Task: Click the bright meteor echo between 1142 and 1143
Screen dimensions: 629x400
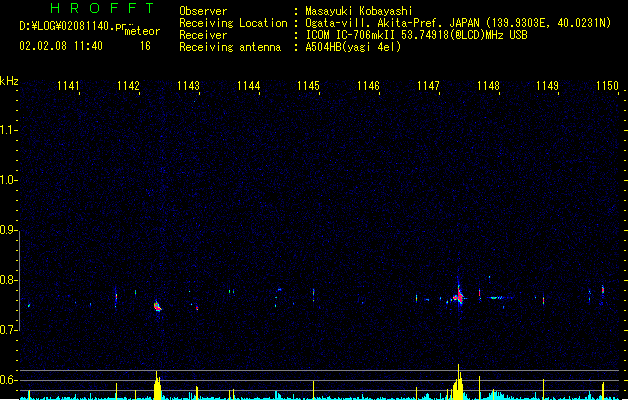Action: coord(157,306)
